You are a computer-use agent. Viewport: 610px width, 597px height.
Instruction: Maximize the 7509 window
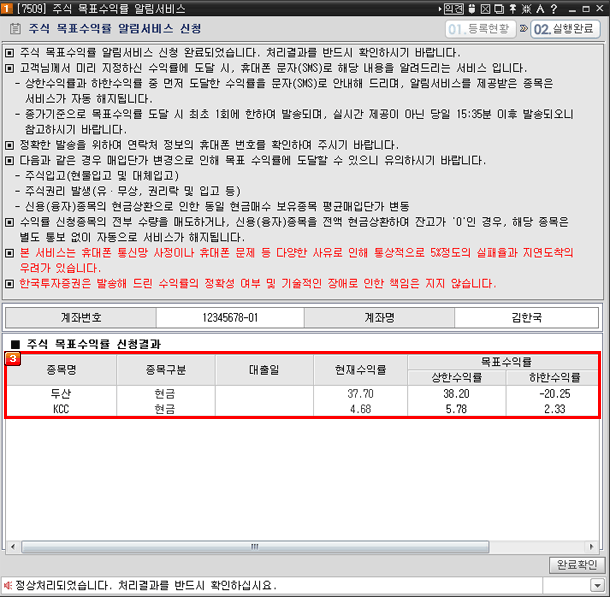(x=586, y=9)
